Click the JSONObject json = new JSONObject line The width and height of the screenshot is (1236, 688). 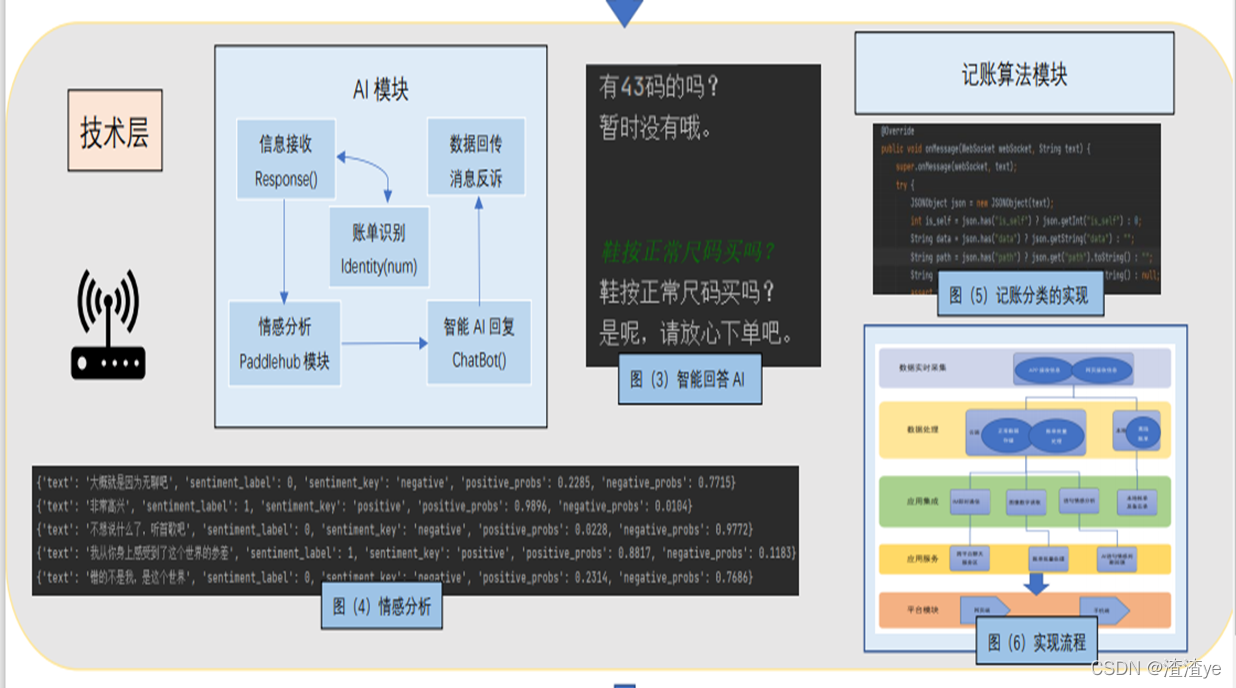point(982,203)
